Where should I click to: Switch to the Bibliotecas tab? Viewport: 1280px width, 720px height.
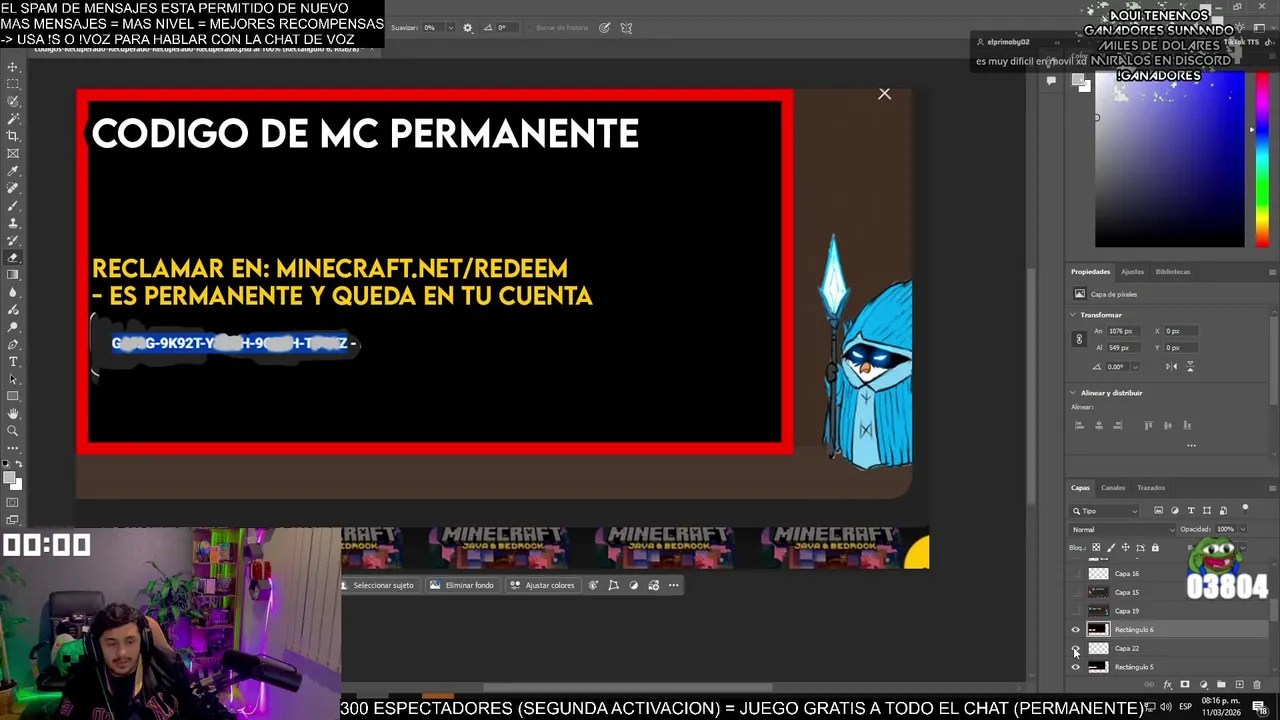click(1173, 271)
